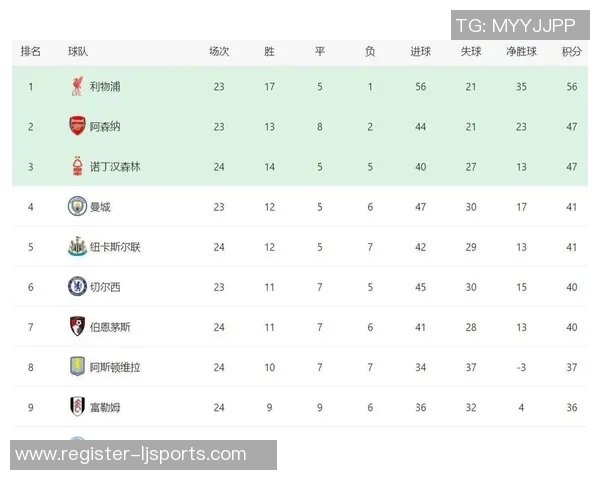Open the 阿森纳 team name link
Viewport: 600px width, 480px height.
(105, 127)
